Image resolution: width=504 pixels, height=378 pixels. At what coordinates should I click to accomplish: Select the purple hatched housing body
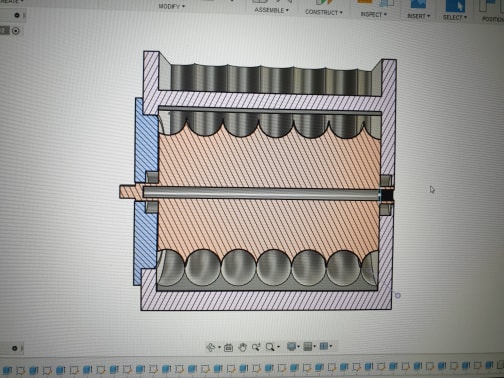pyautogui.click(x=267, y=300)
